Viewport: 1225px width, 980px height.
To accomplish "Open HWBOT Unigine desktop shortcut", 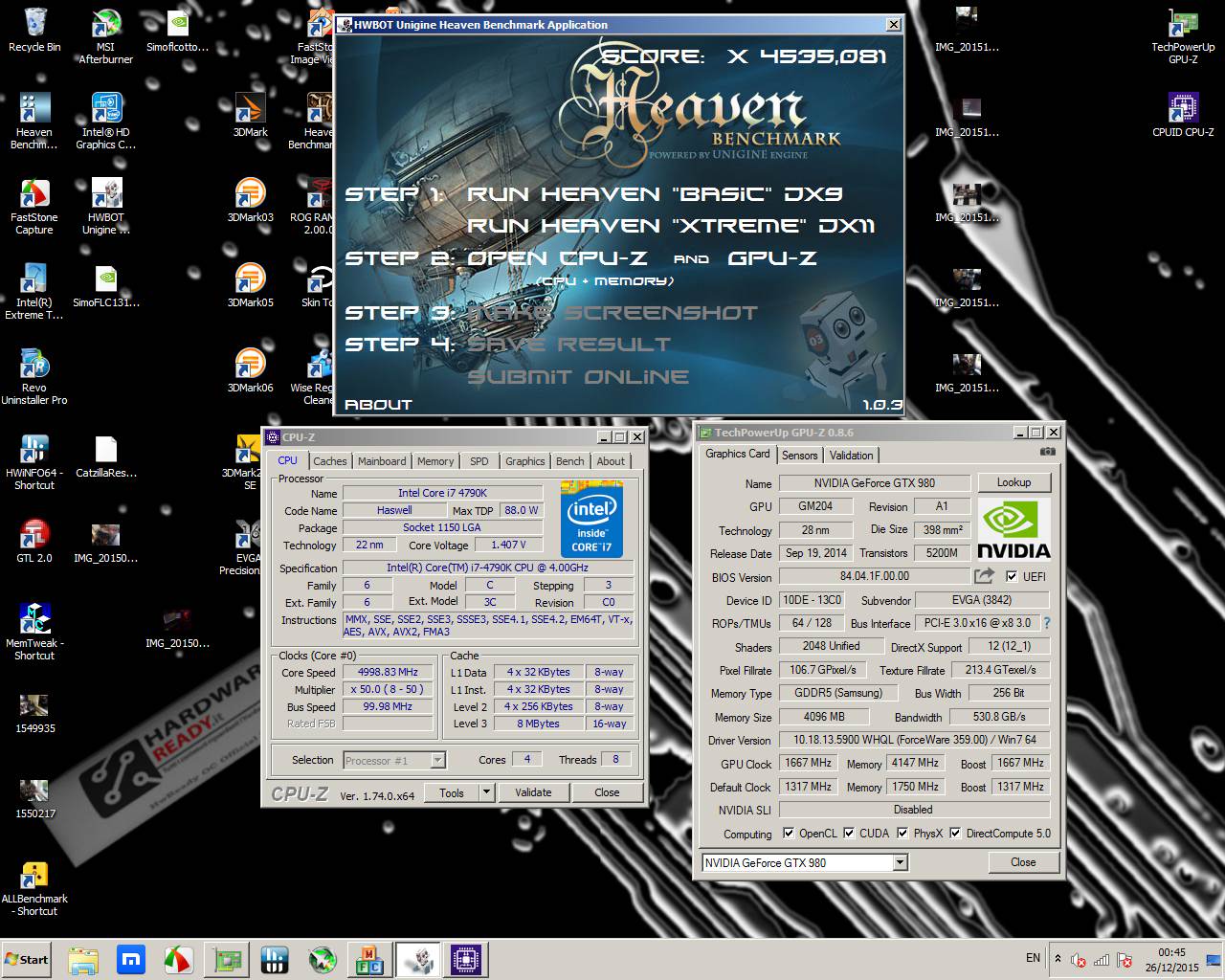I will pyautogui.click(x=106, y=206).
